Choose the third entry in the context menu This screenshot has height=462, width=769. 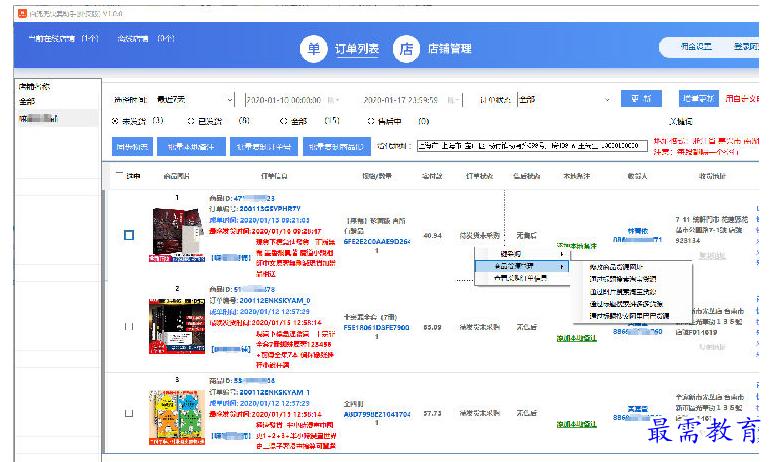pos(522,278)
